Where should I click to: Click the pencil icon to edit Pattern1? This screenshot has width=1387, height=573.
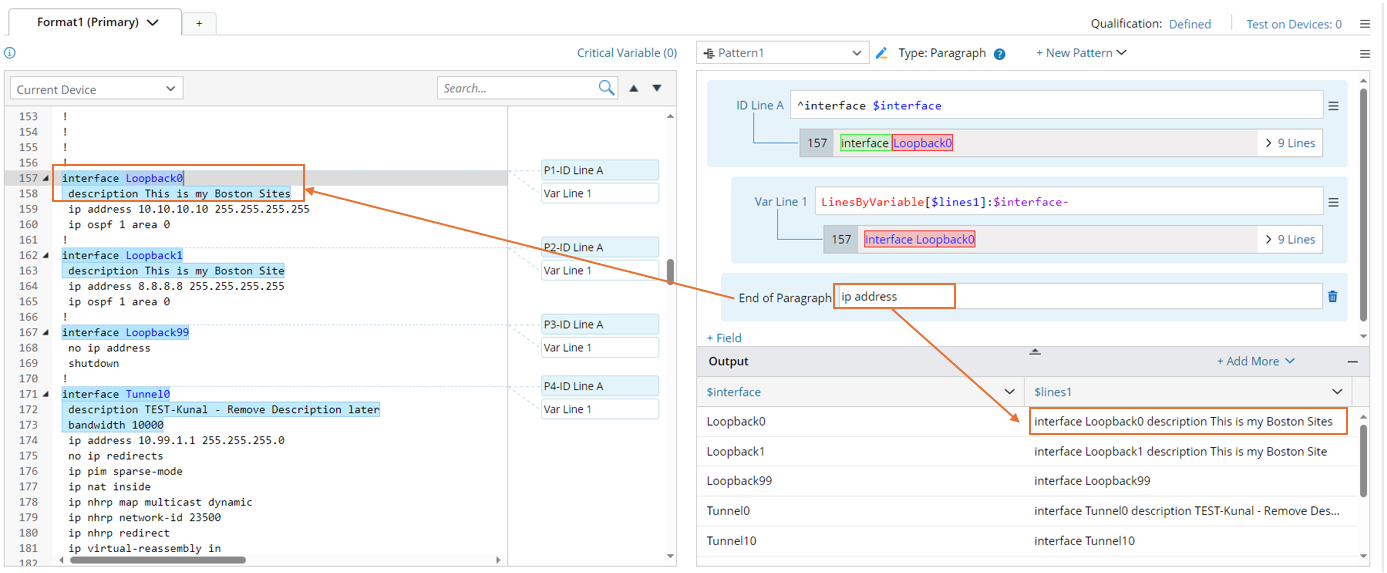coord(881,53)
